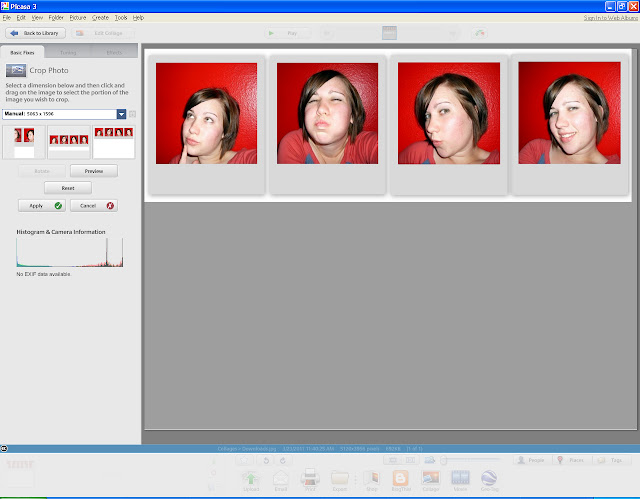Click the BlogThis! Blogger icon
Image resolution: width=640 pixels, height=499 pixels.
pyautogui.click(x=401, y=480)
